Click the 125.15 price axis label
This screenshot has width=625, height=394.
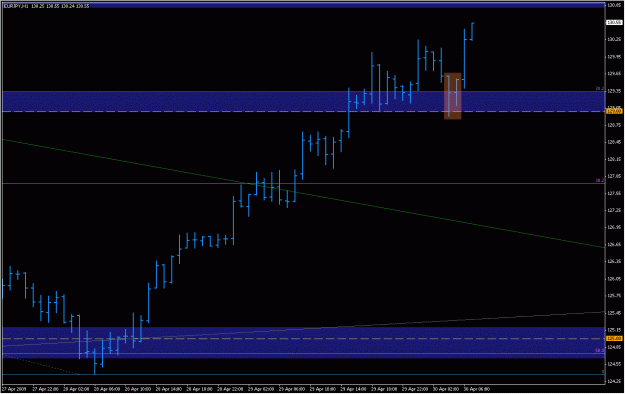click(x=614, y=330)
